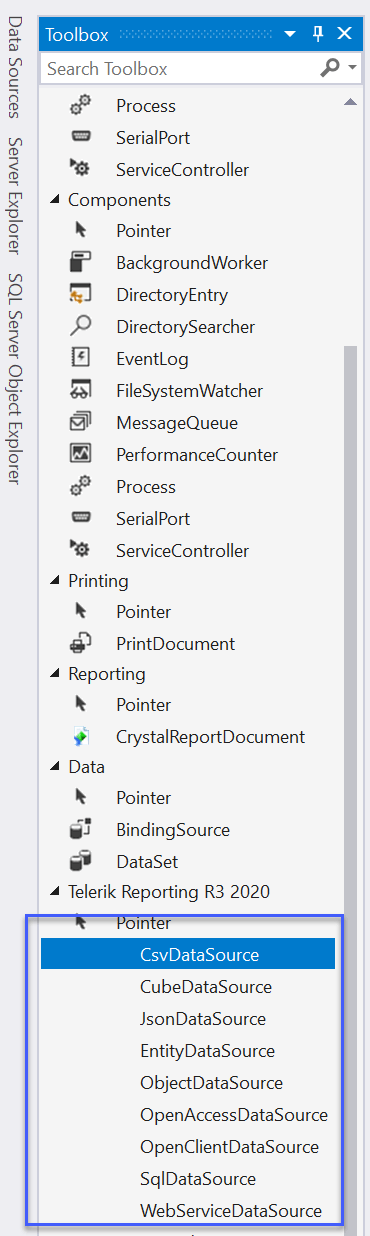Click Pointer arrow in the Components group
Viewport: 370px width, 1236px height.
click(81, 231)
